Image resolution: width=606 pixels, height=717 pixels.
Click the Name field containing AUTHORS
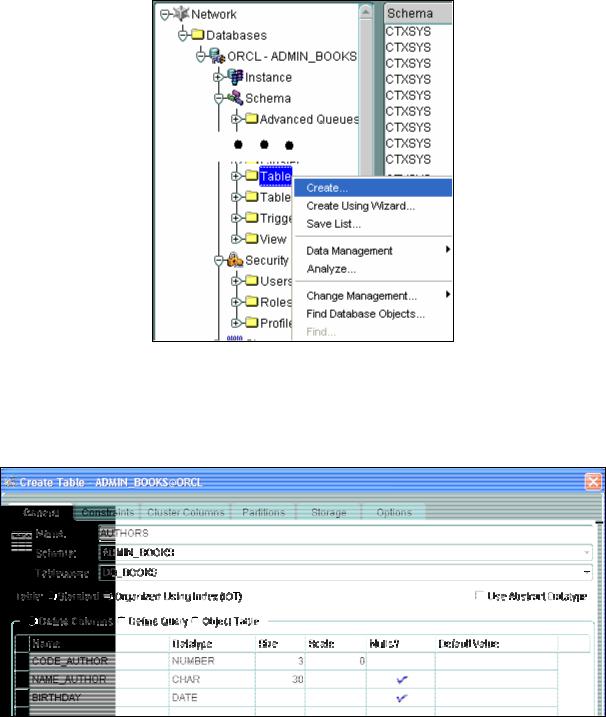coord(345,533)
